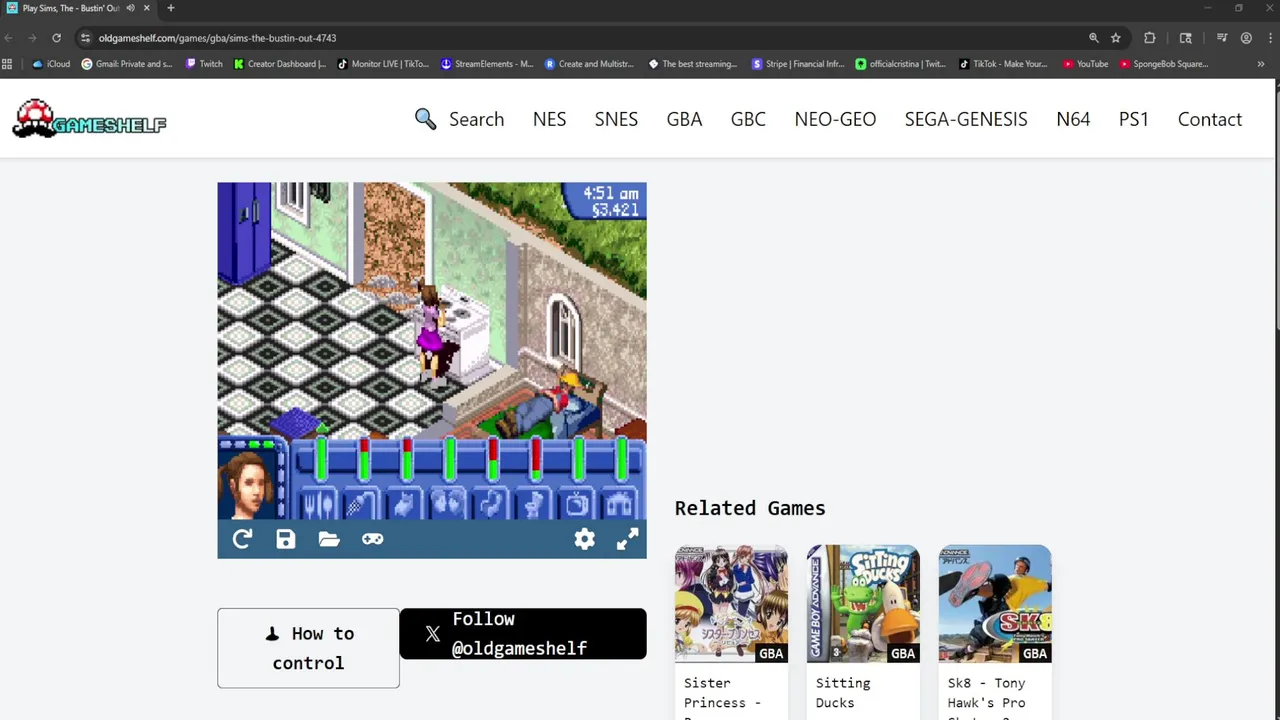This screenshot has height=720, width=1280.
Task: Open the SNES games section
Action: coord(616,119)
